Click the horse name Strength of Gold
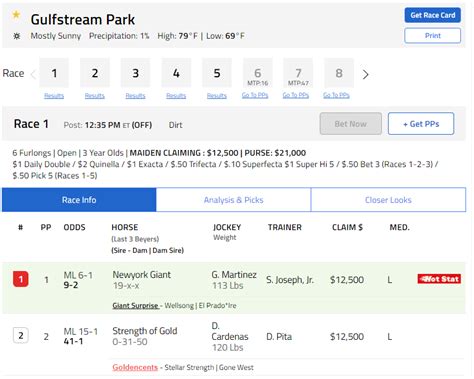The image size is (474, 379). [145, 331]
